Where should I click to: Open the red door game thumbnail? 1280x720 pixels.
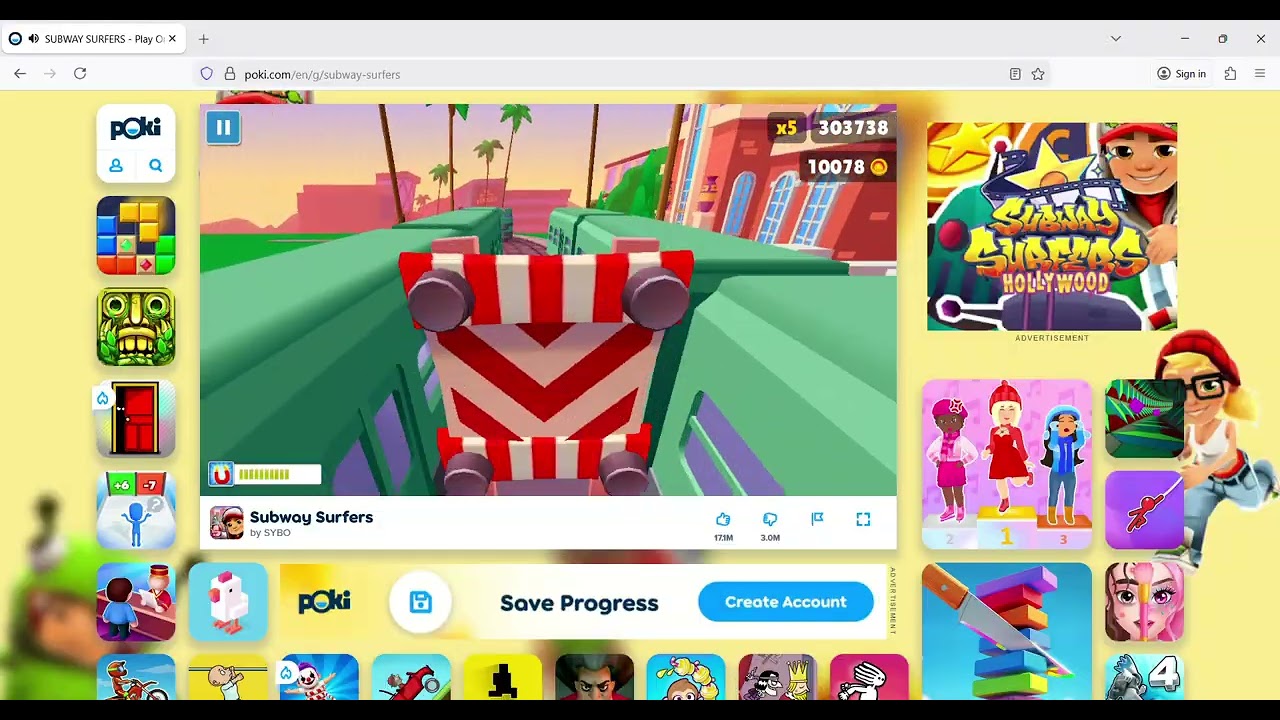[x=136, y=419]
